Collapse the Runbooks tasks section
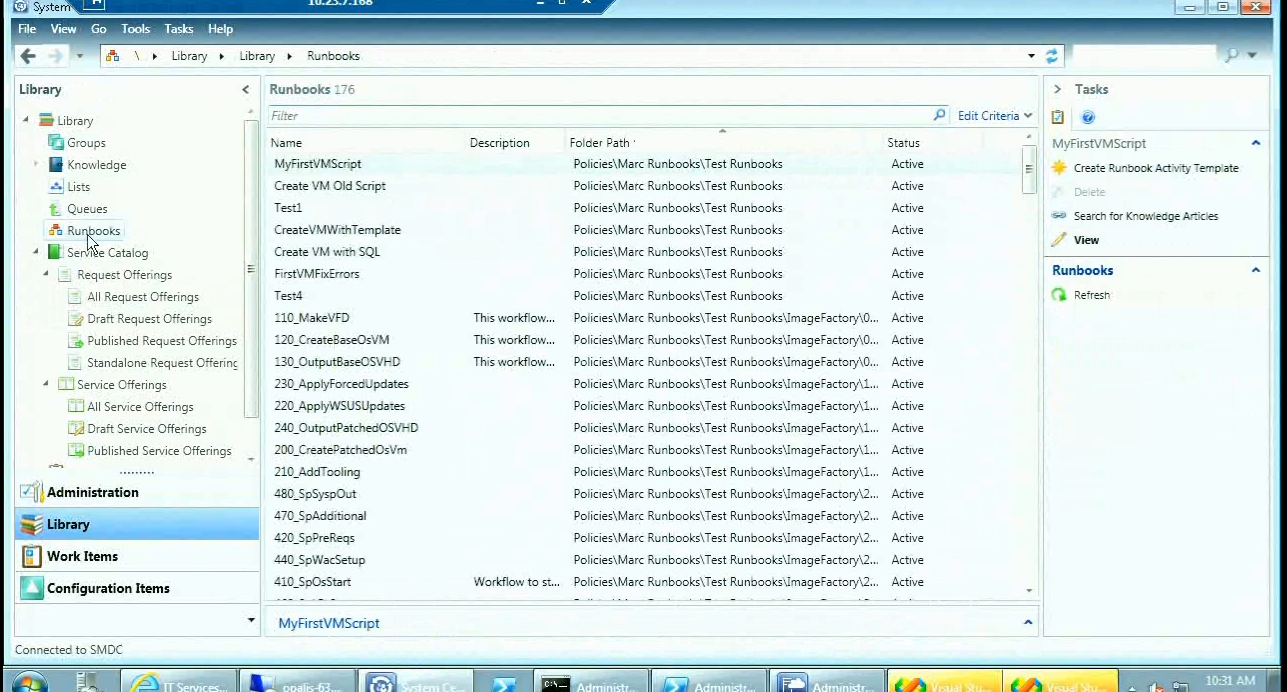Viewport: 1287px width, 692px height. click(x=1256, y=270)
